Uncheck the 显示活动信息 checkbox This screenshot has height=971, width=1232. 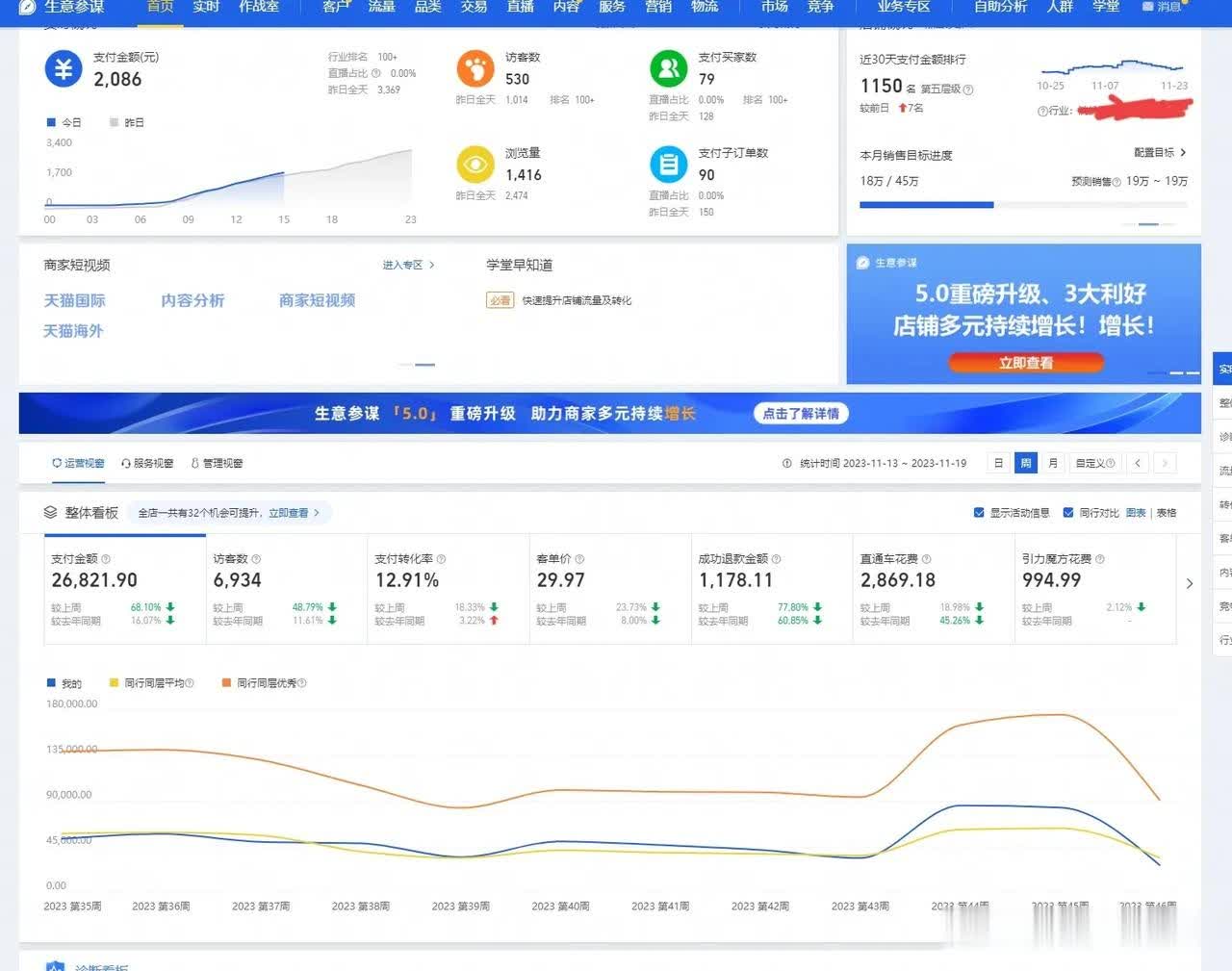pos(979,513)
